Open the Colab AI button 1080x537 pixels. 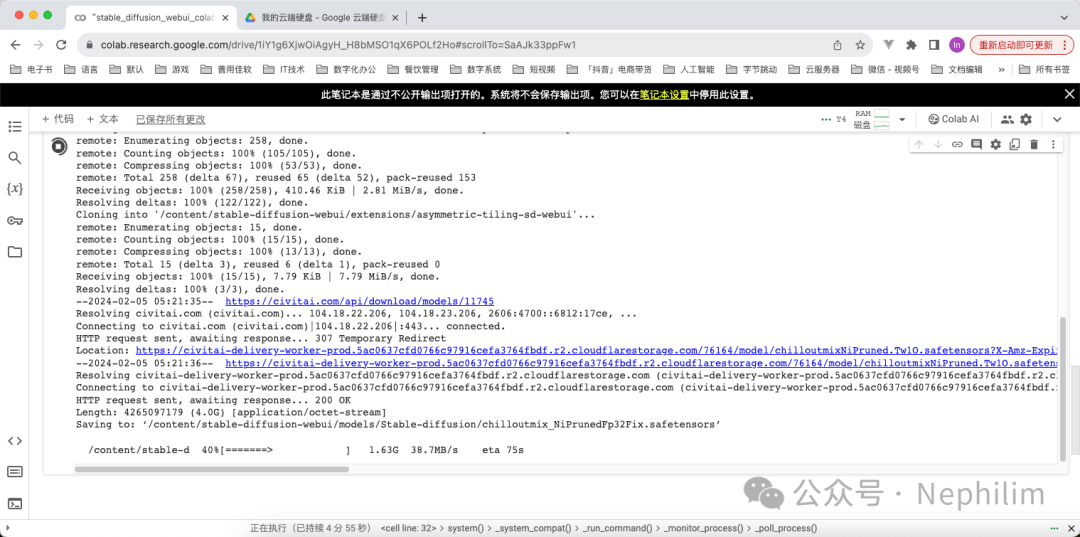click(x=953, y=119)
